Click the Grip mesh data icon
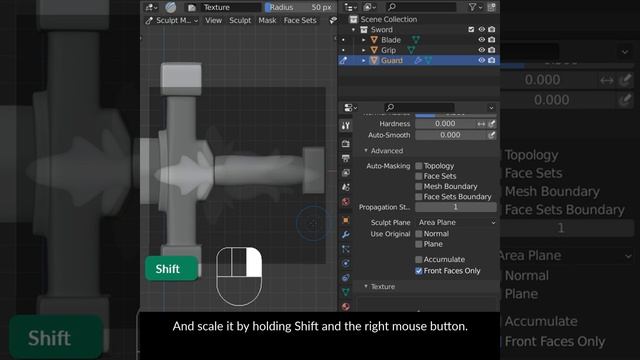The width and height of the screenshot is (640, 360). 411,50
